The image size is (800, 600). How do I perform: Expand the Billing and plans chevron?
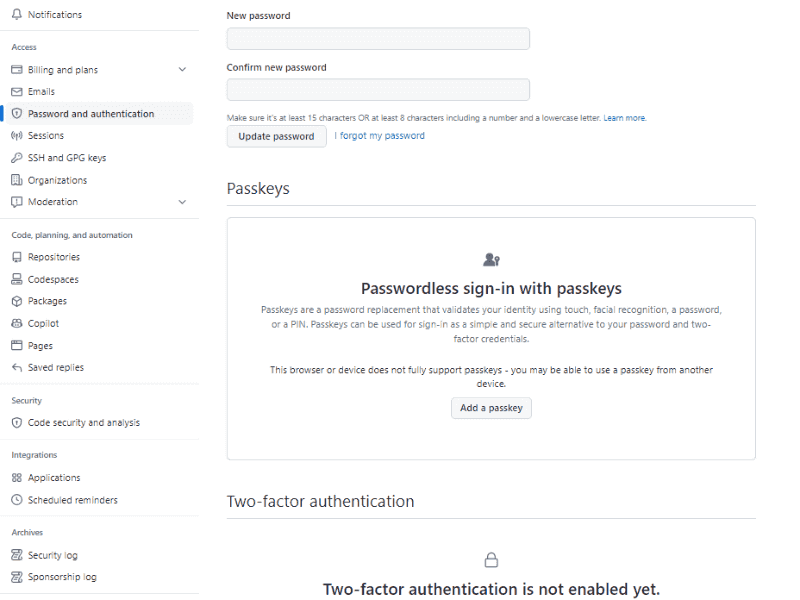182,70
